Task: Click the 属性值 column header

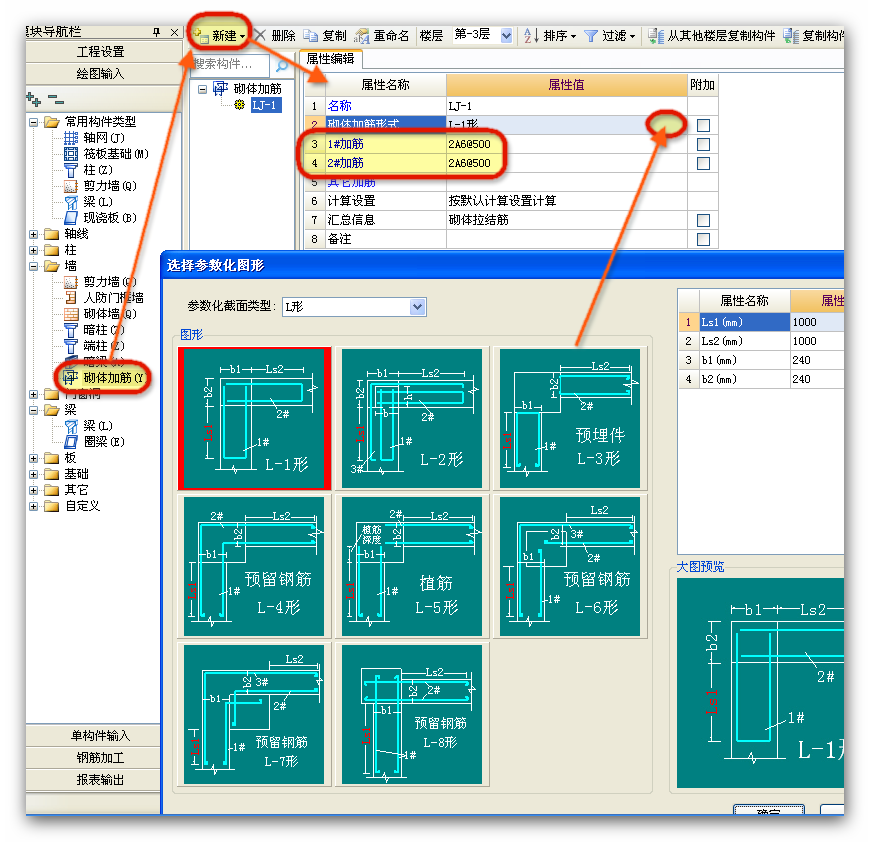Action: tap(566, 85)
